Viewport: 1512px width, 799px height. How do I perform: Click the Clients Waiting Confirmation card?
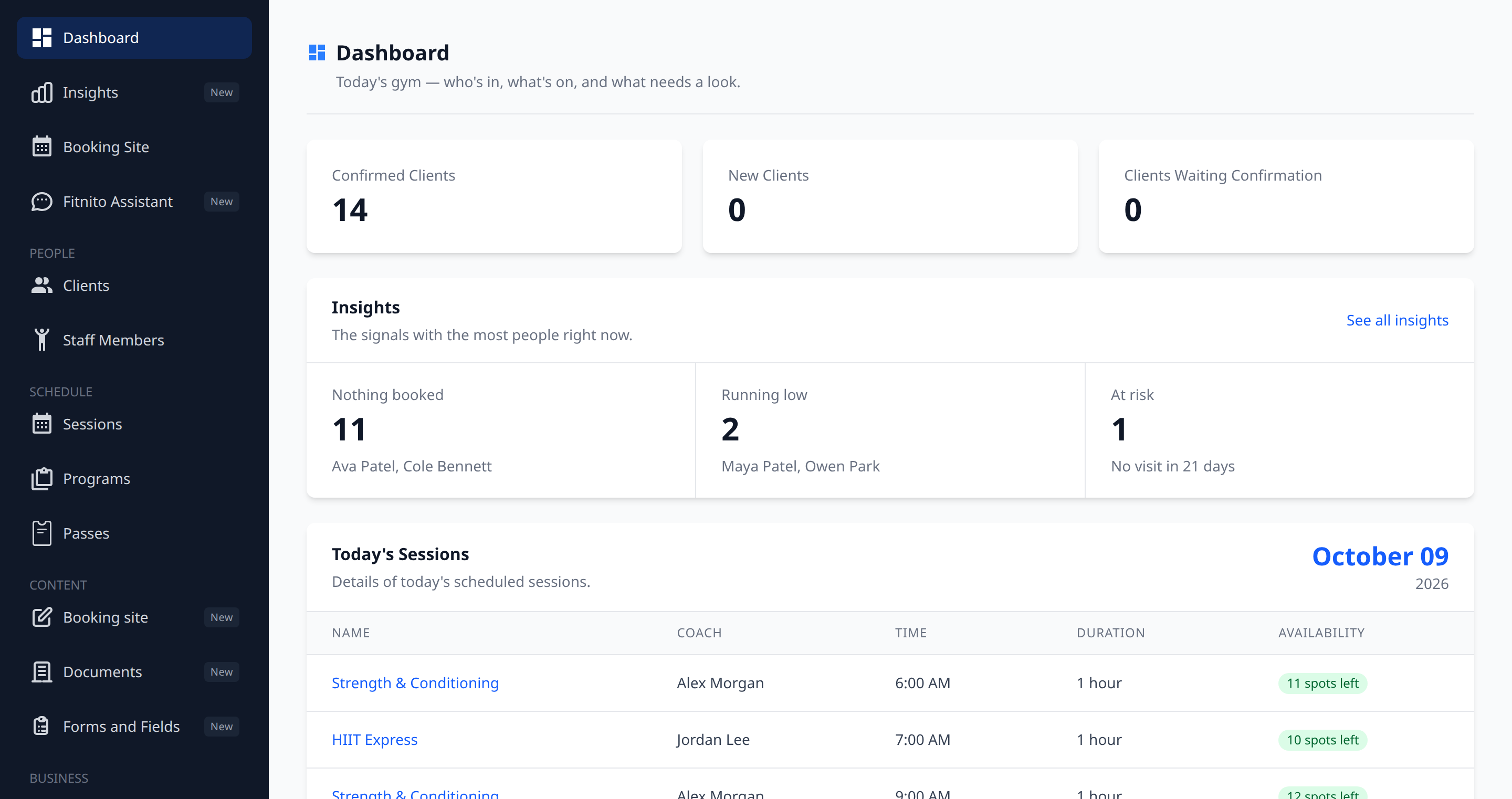pyautogui.click(x=1286, y=197)
